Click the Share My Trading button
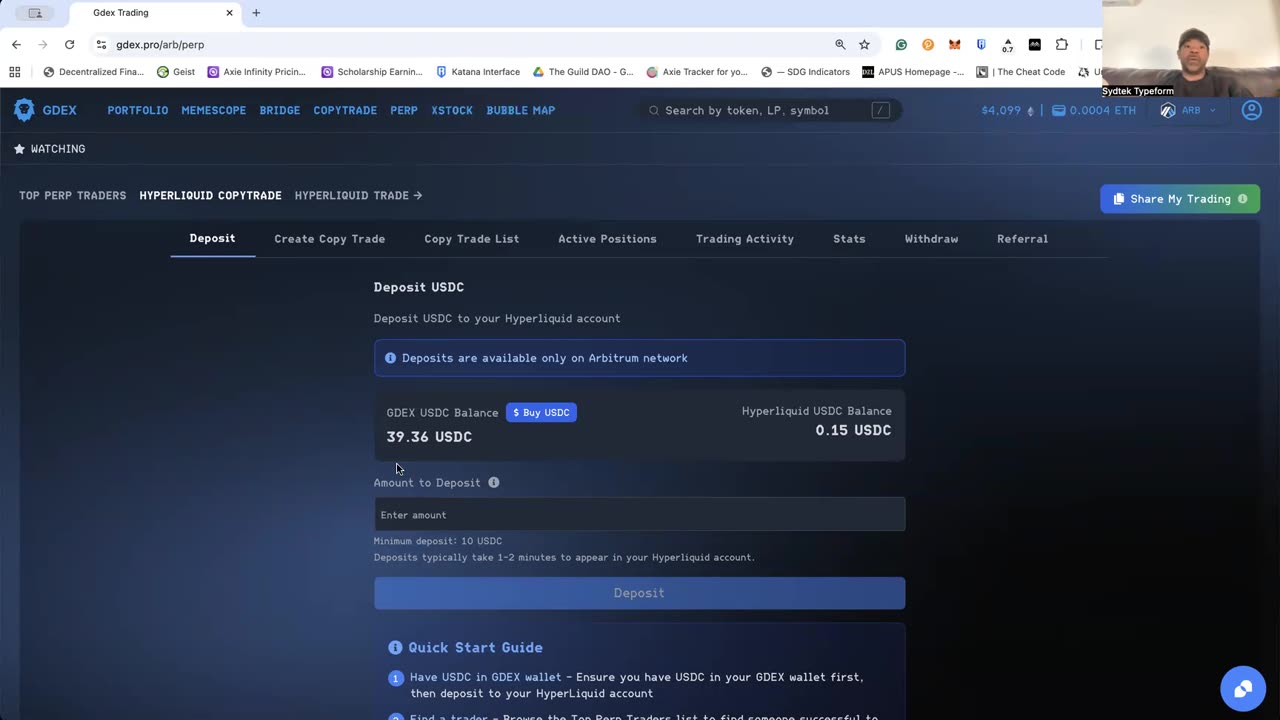The image size is (1280, 720). 1180,199
